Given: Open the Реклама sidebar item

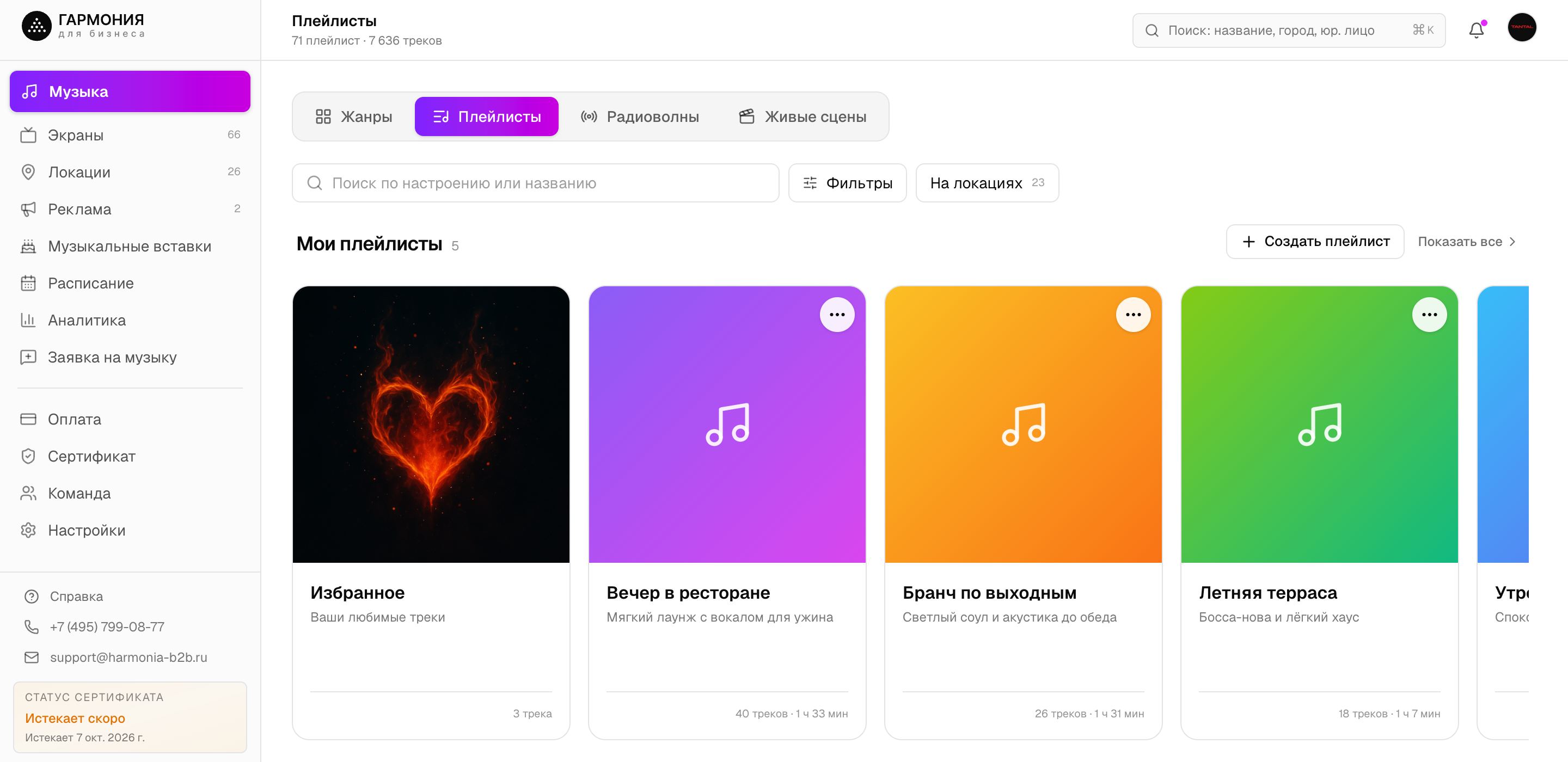Looking at the screenshot, I should click(x=130, y=210).
